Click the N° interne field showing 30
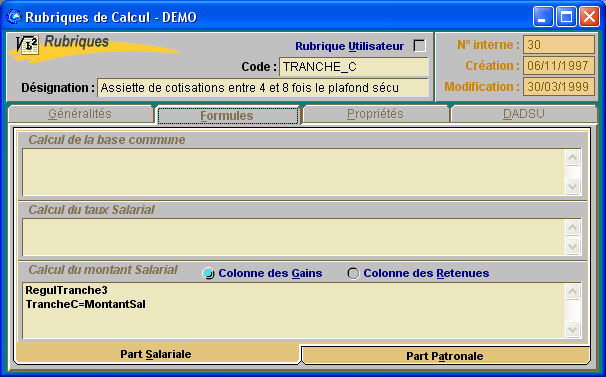The width and height of the screenshot is (606, 377). (559, 45)
